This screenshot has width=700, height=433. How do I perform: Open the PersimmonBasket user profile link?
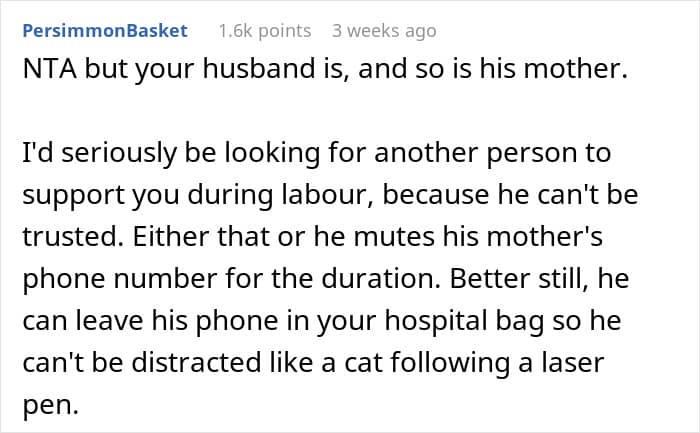click(105, 31)
